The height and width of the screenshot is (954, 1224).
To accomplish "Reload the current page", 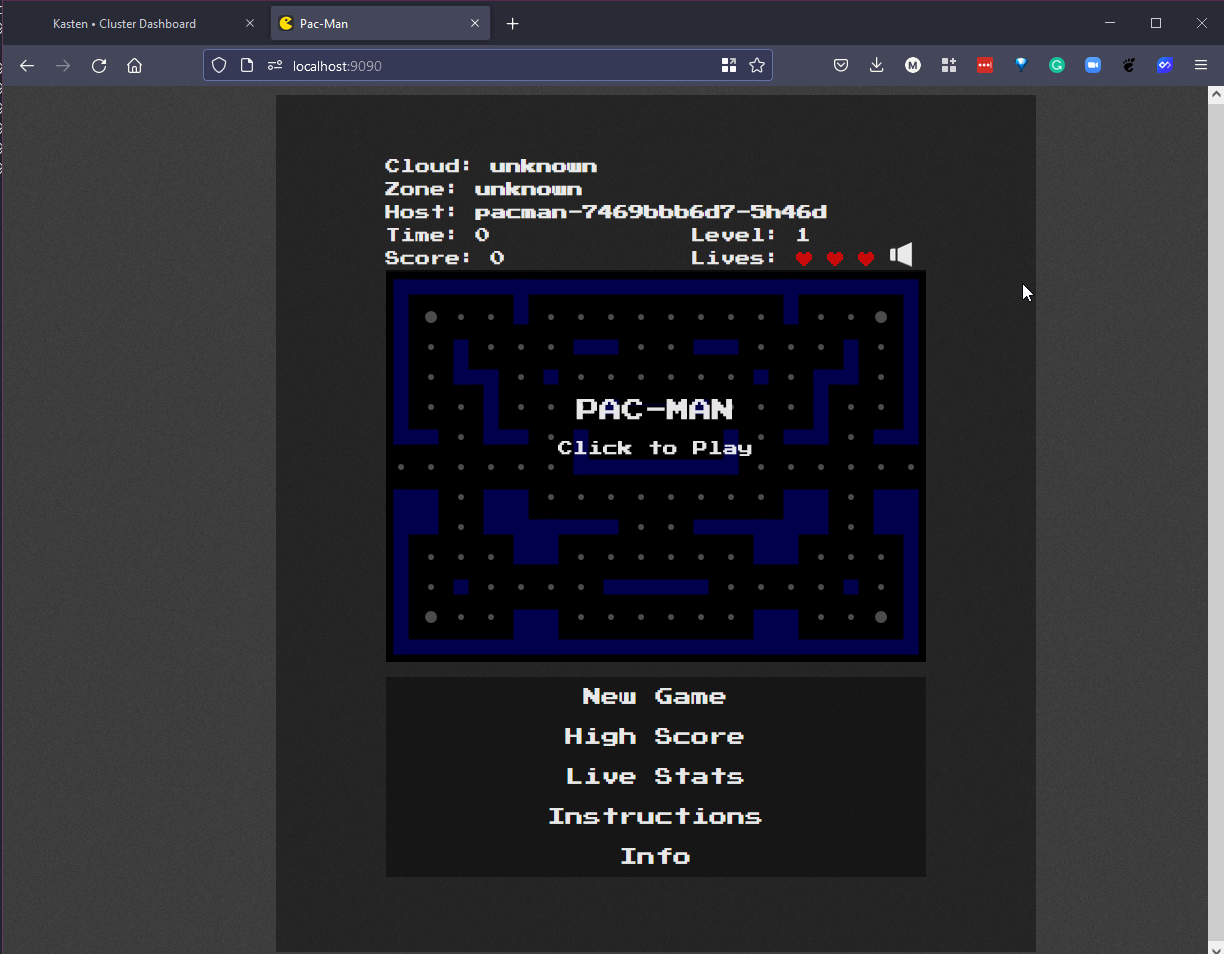I will tap(99, 66).
